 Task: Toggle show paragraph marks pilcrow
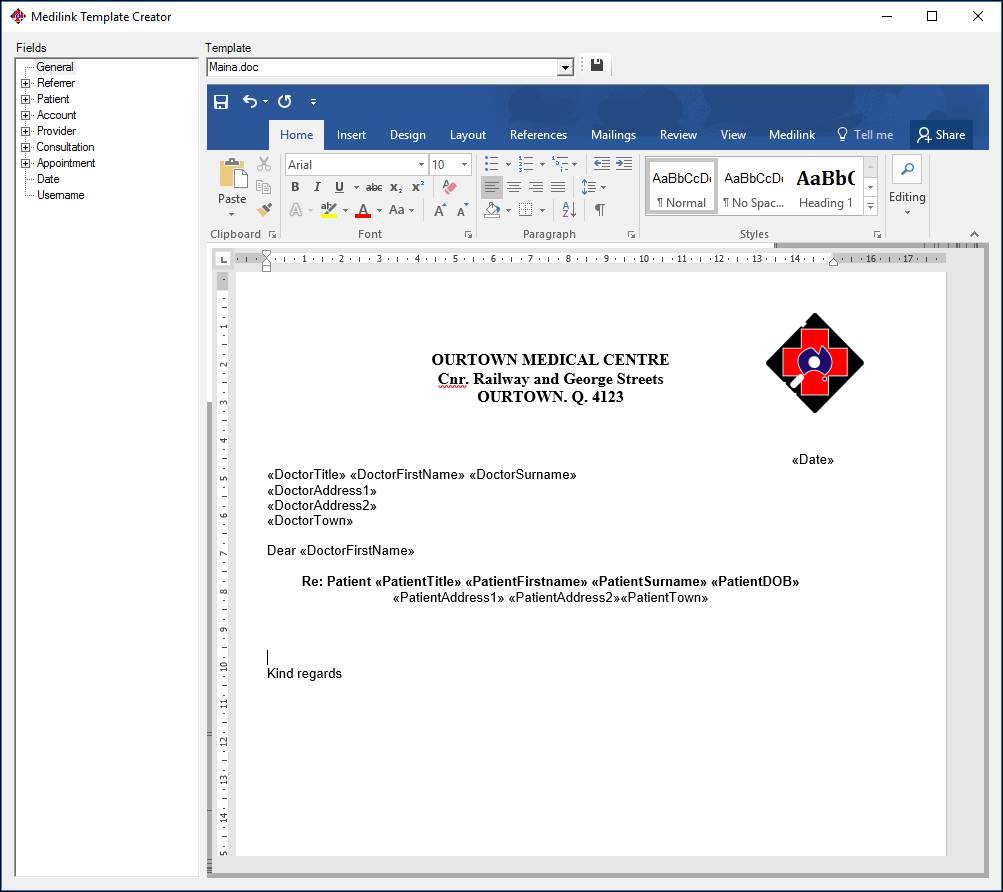(x=600, y=210)
